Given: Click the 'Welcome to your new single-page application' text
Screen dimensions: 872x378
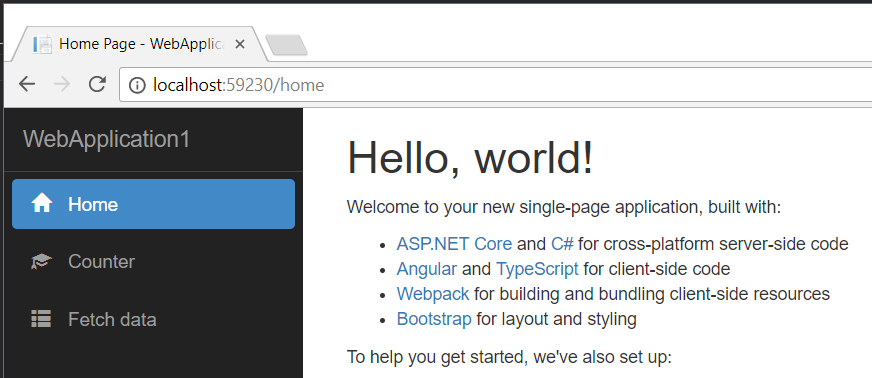Looking at the screenshot, I should [x=564, y=207].
